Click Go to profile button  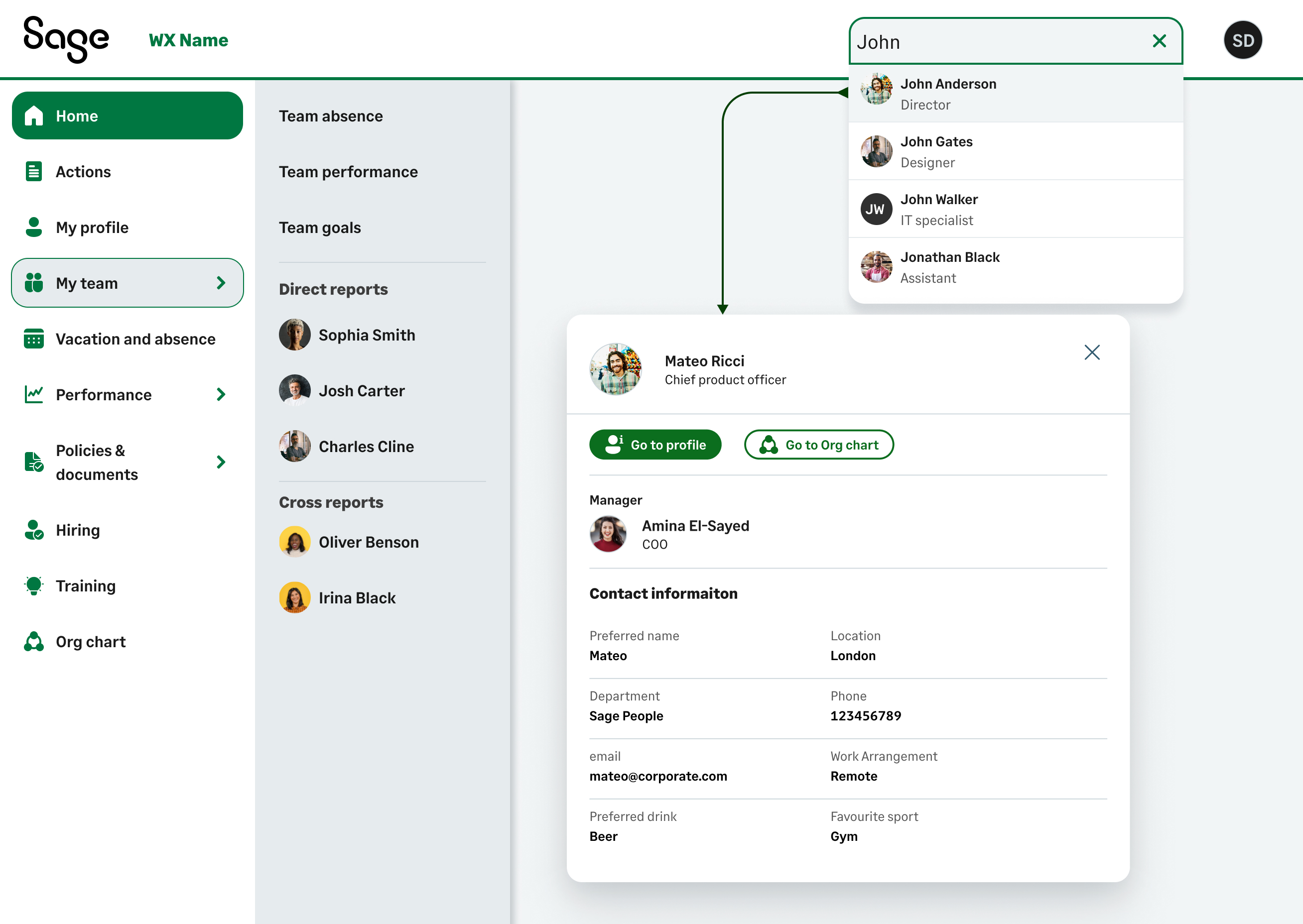tap(655, 445)
